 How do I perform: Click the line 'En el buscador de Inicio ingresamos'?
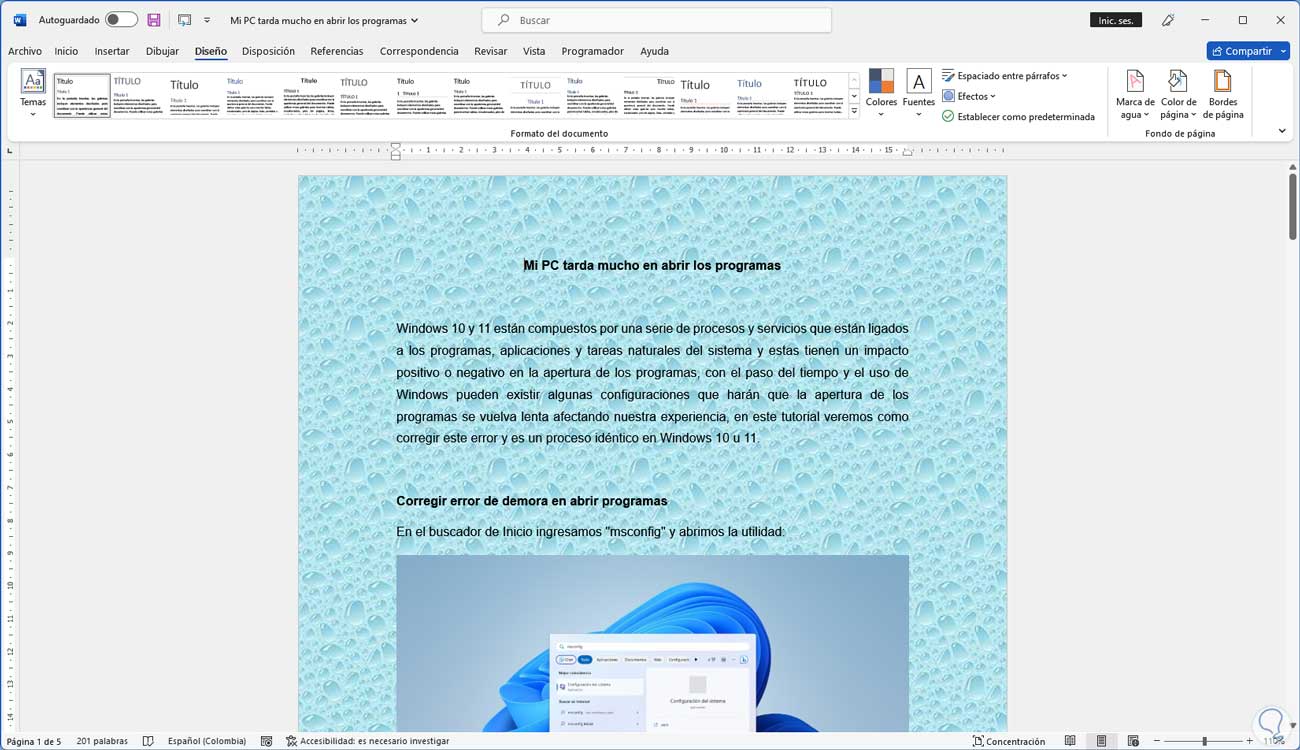pyautogui.click(x=590, y=532)
